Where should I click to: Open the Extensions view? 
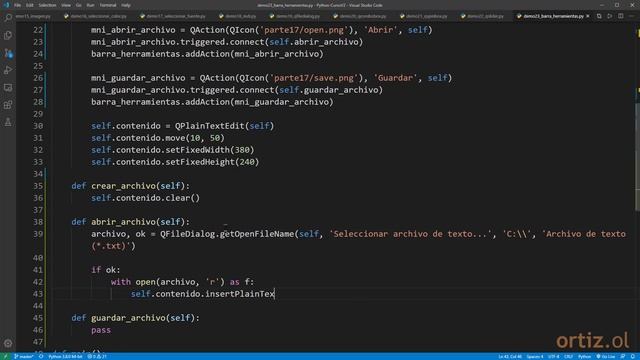click(8, 105)
